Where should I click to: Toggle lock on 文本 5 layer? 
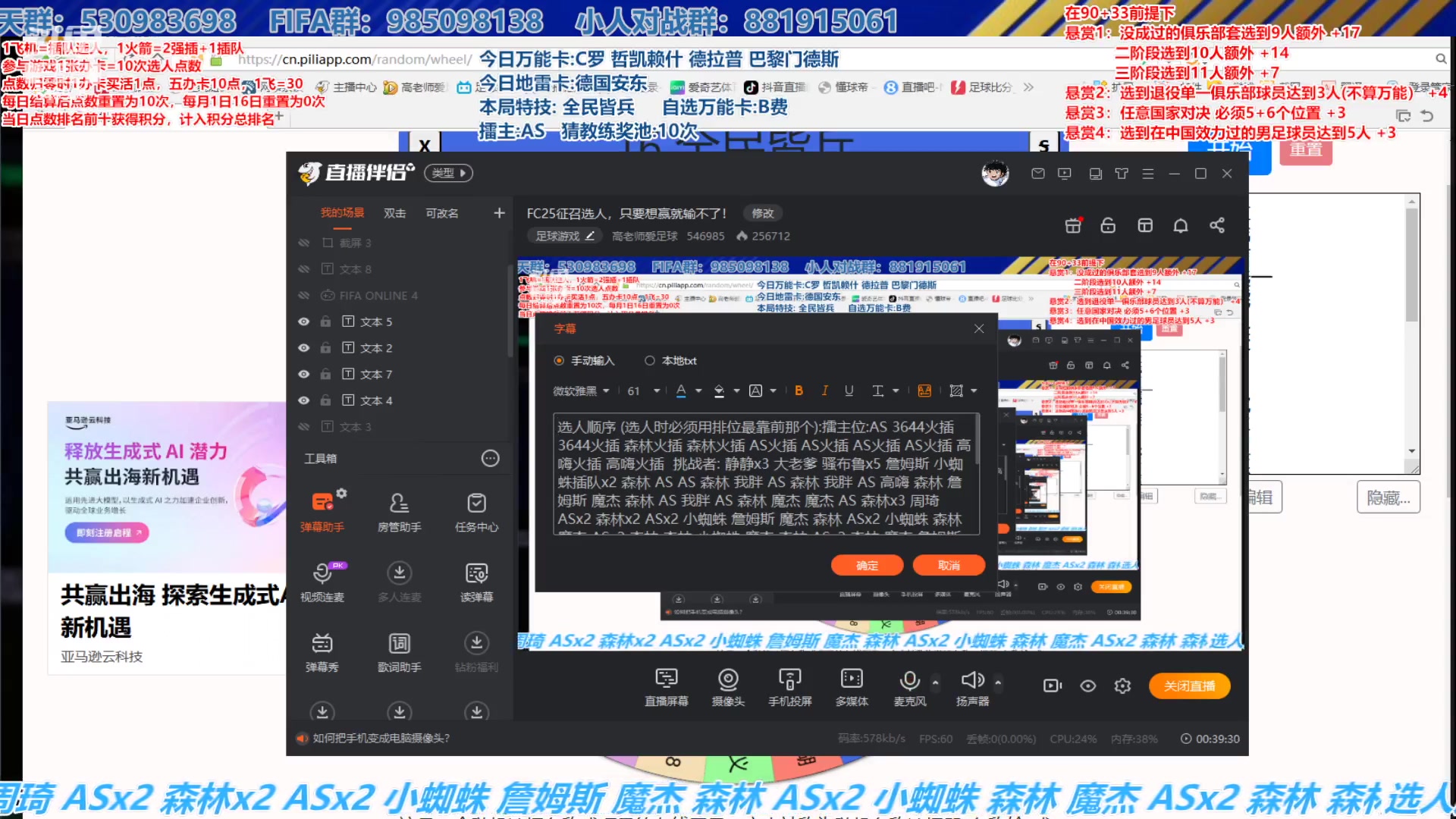325,322
